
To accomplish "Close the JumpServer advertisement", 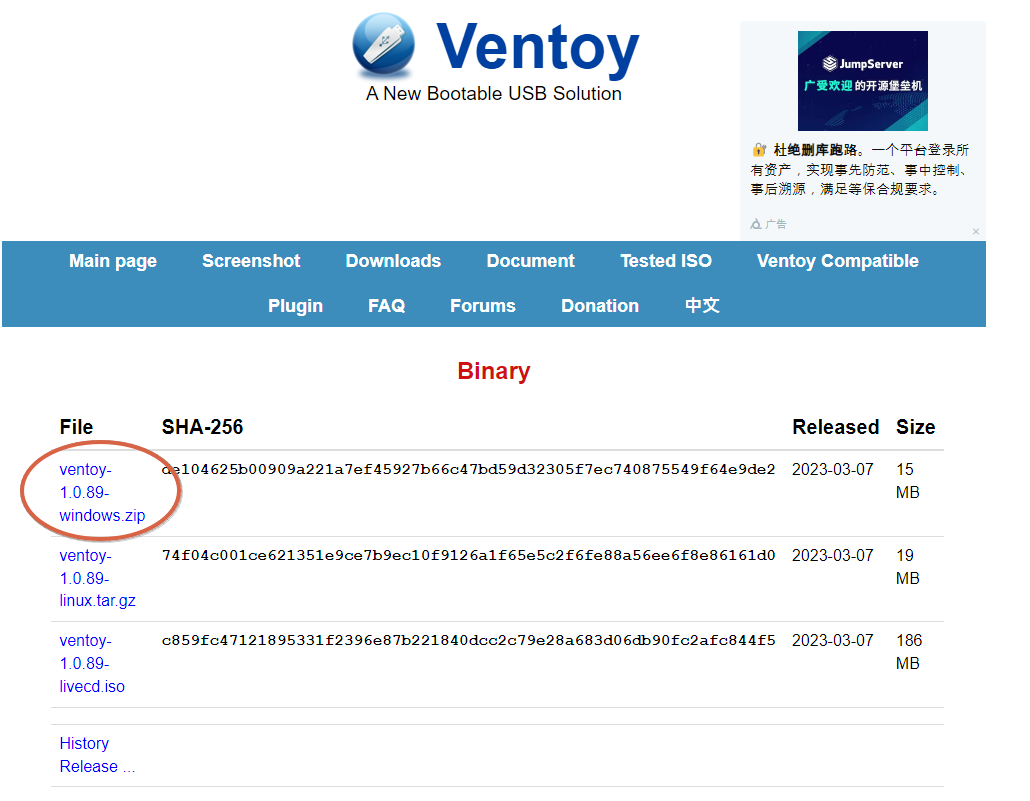I will 976,231.
